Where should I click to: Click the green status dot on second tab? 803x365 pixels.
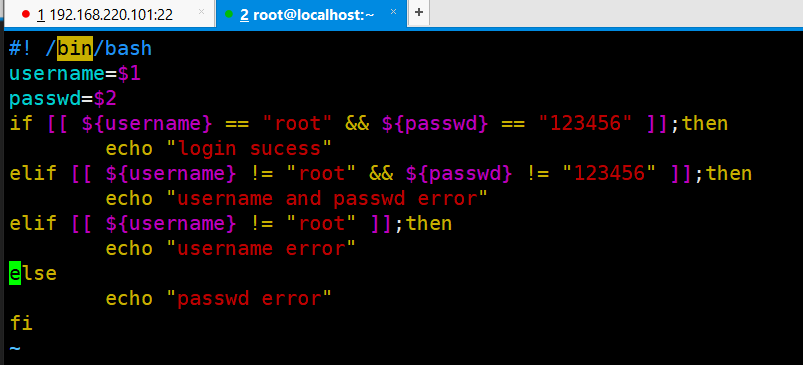click(x=229, y=14)
